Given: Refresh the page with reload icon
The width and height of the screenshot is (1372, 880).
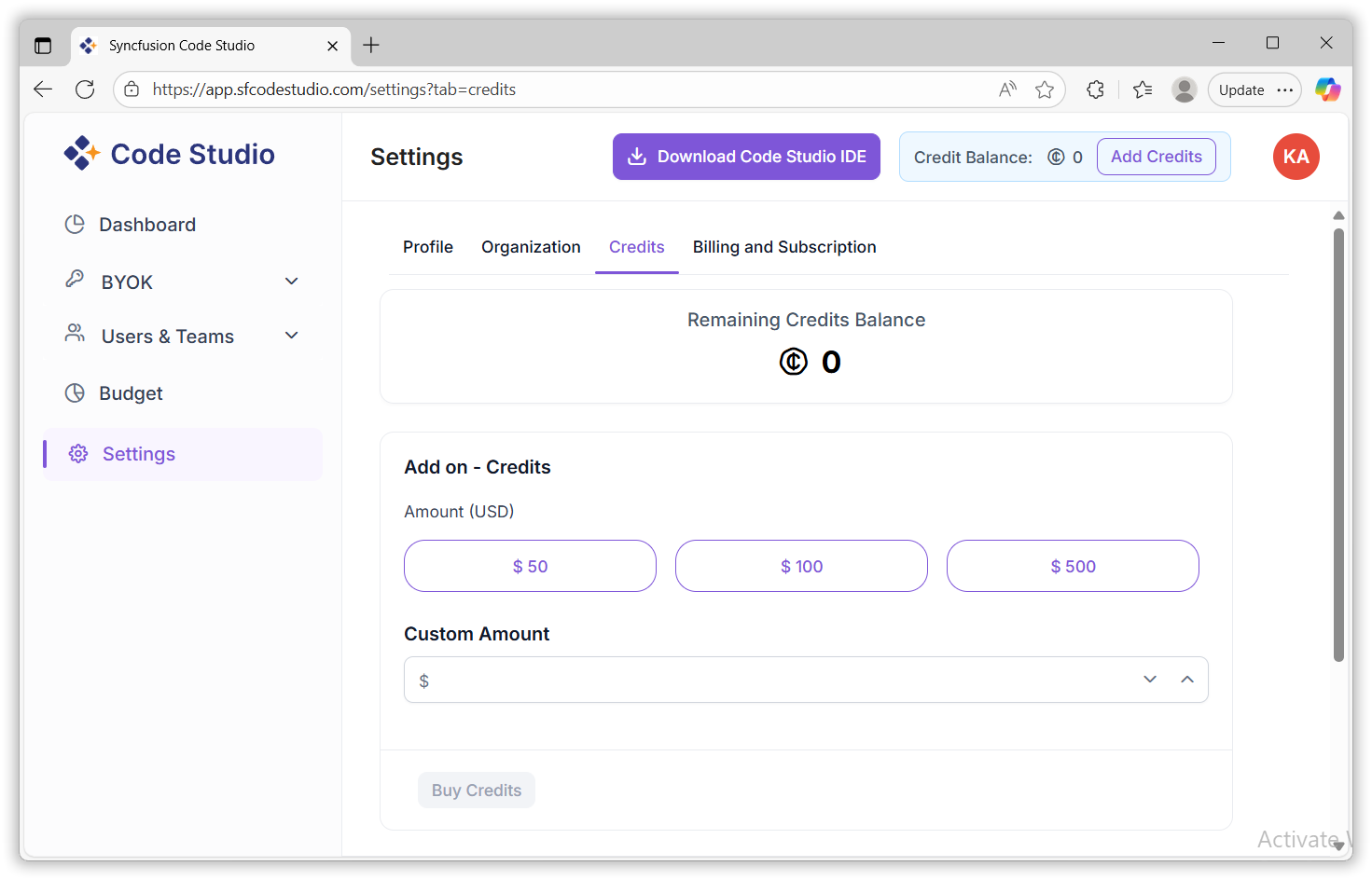Looking at the screenshot, I should 85,89.
